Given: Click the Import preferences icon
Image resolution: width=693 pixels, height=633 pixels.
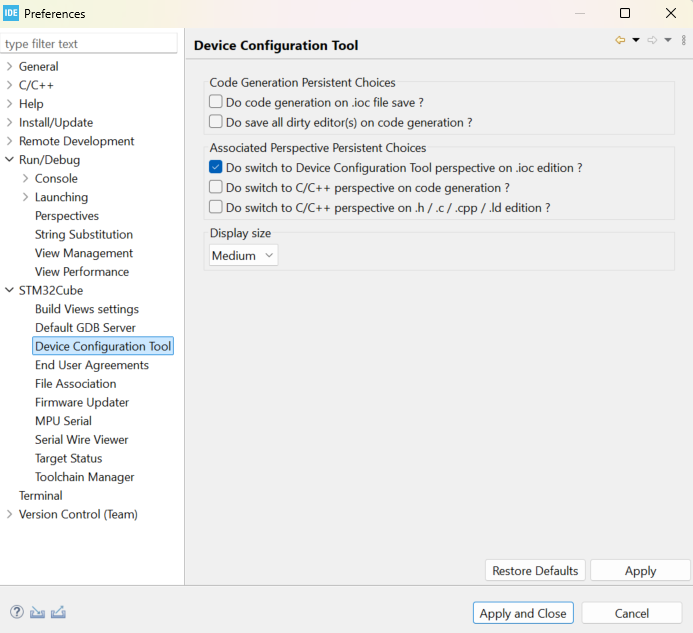Looking at the screenshot, I should pos(38,612).
